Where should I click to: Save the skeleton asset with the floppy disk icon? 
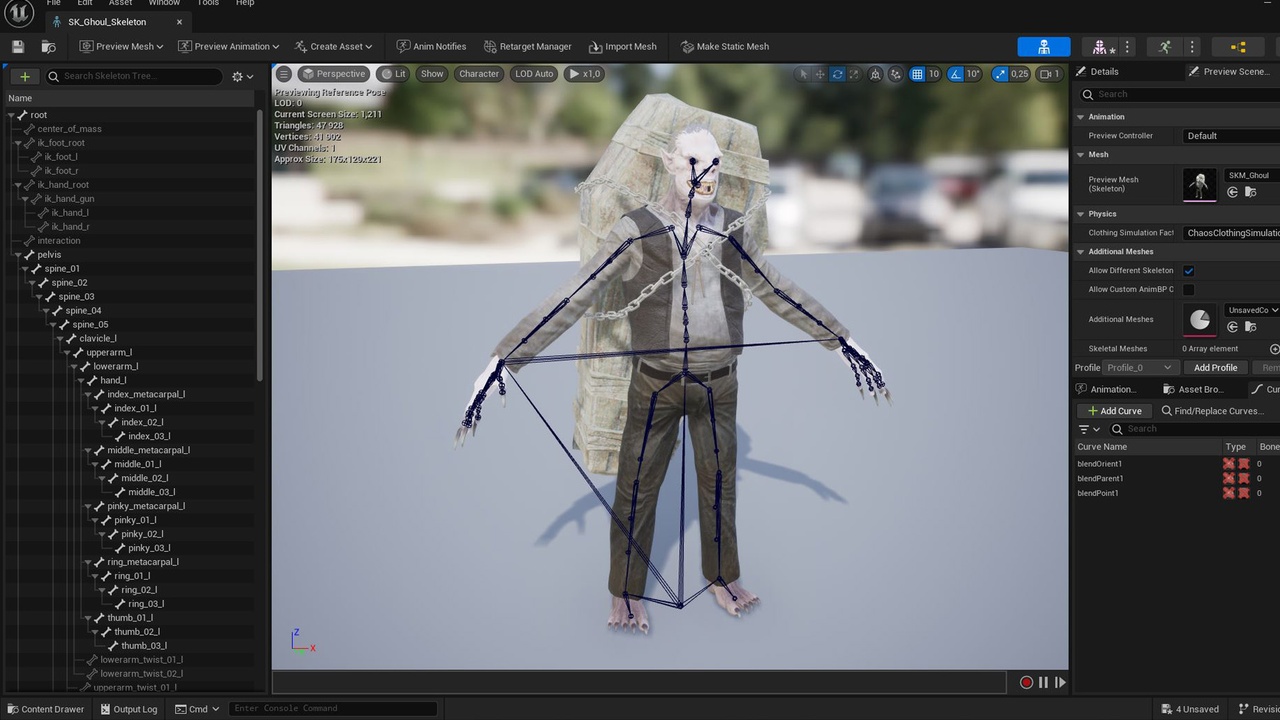[18, 46]
